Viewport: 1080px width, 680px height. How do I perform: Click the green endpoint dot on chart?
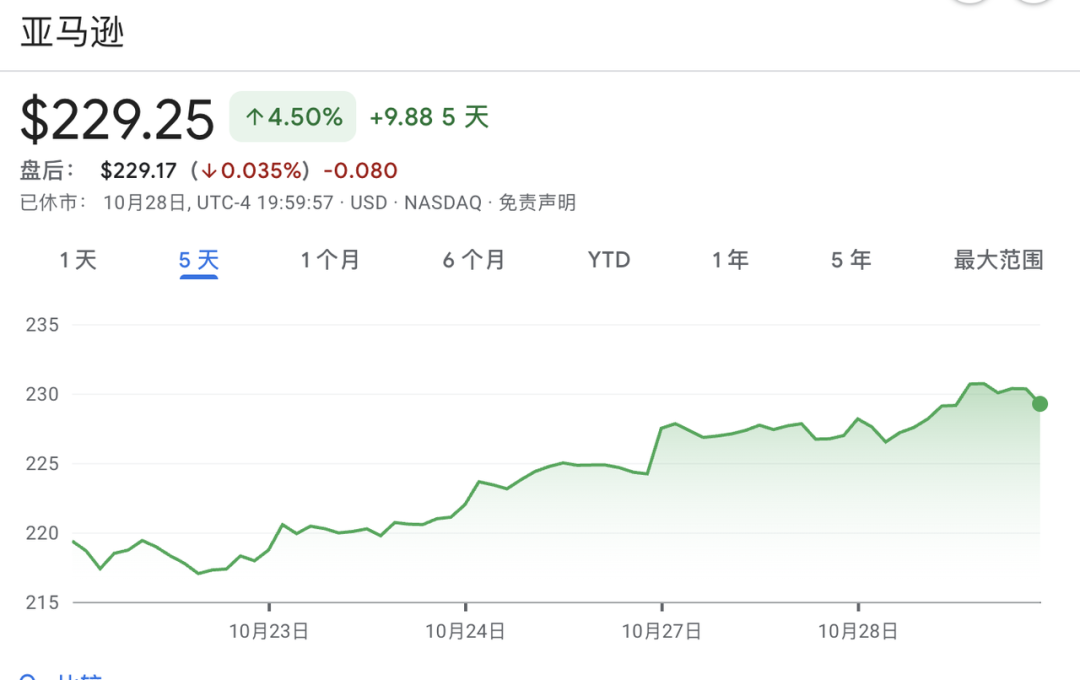(x=1040, y=404)
